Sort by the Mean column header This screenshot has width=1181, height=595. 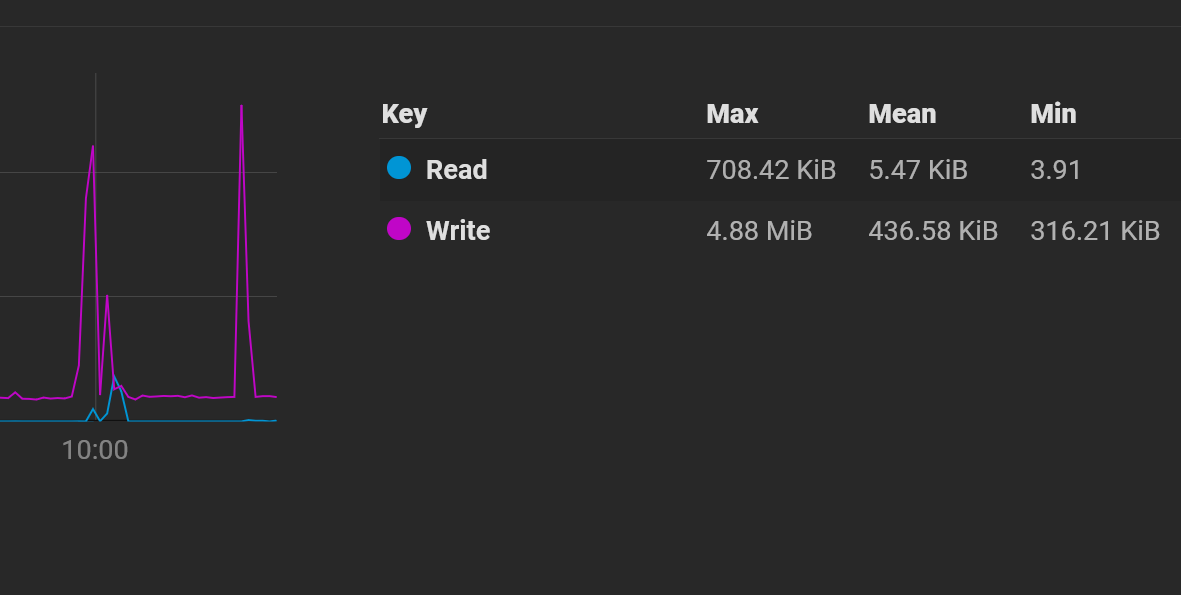click(x=902, y=114)
